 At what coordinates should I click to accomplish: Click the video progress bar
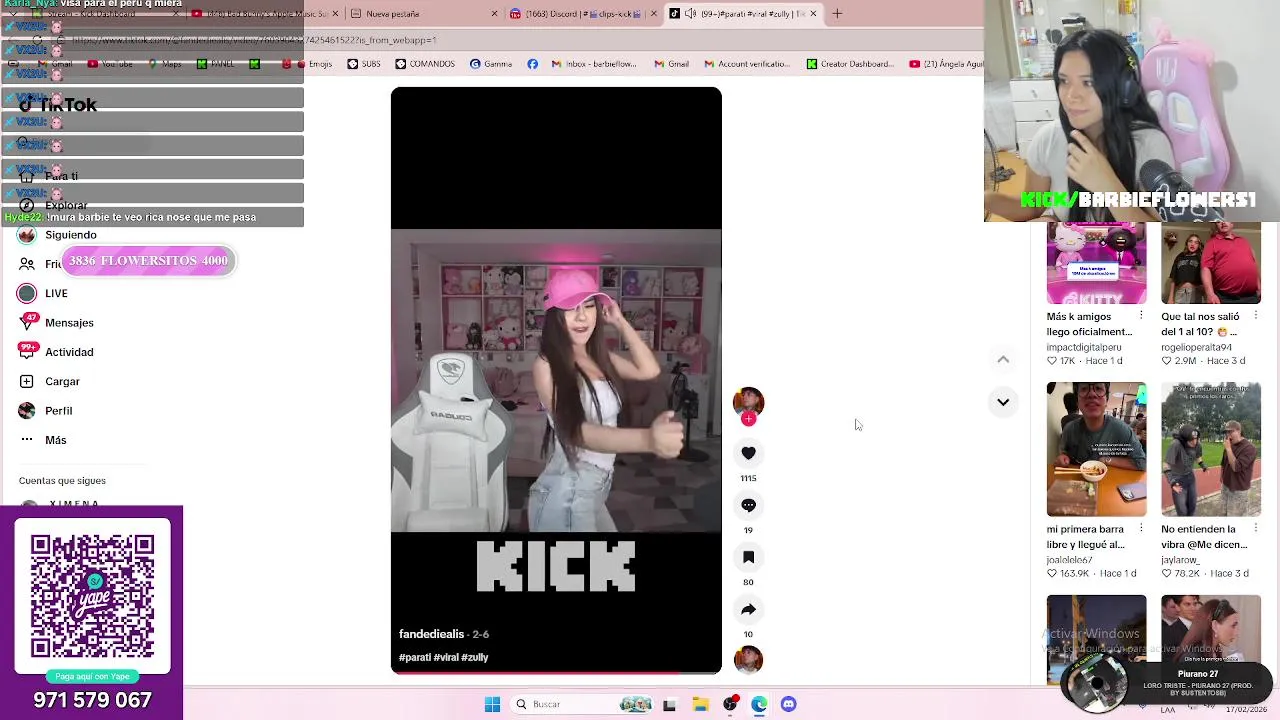(x=556, y=672)
